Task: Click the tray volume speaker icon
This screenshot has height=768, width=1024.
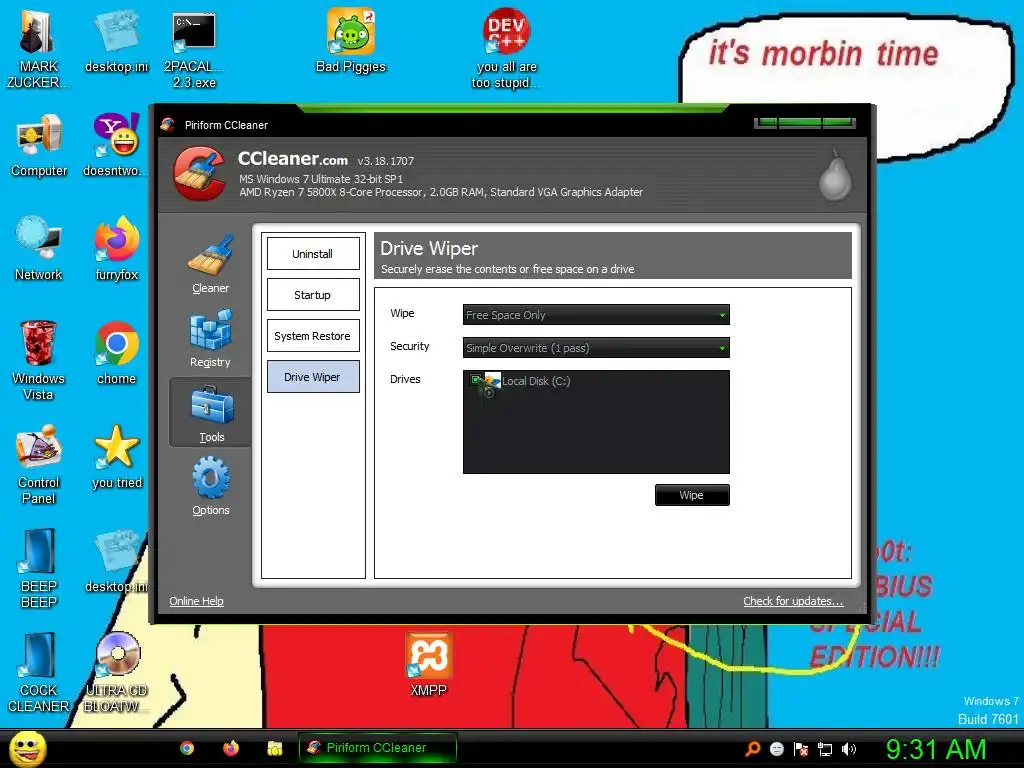Action: tap(849, 749)
